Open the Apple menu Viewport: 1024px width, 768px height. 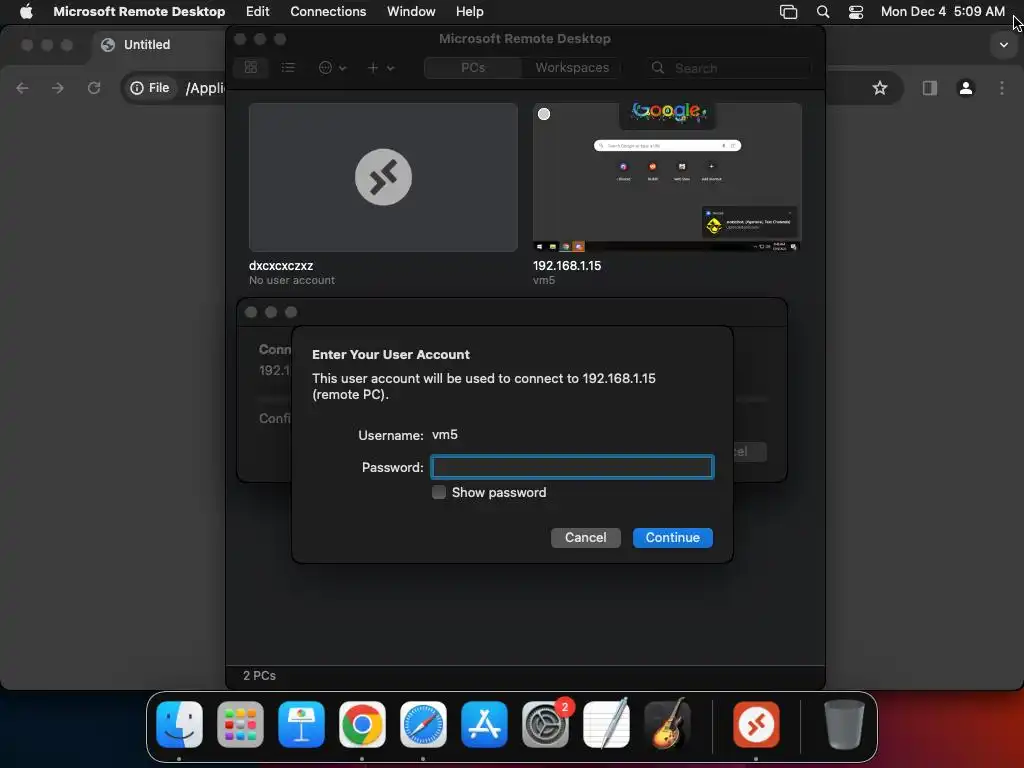pyautogui.click(x=26, y=12)
